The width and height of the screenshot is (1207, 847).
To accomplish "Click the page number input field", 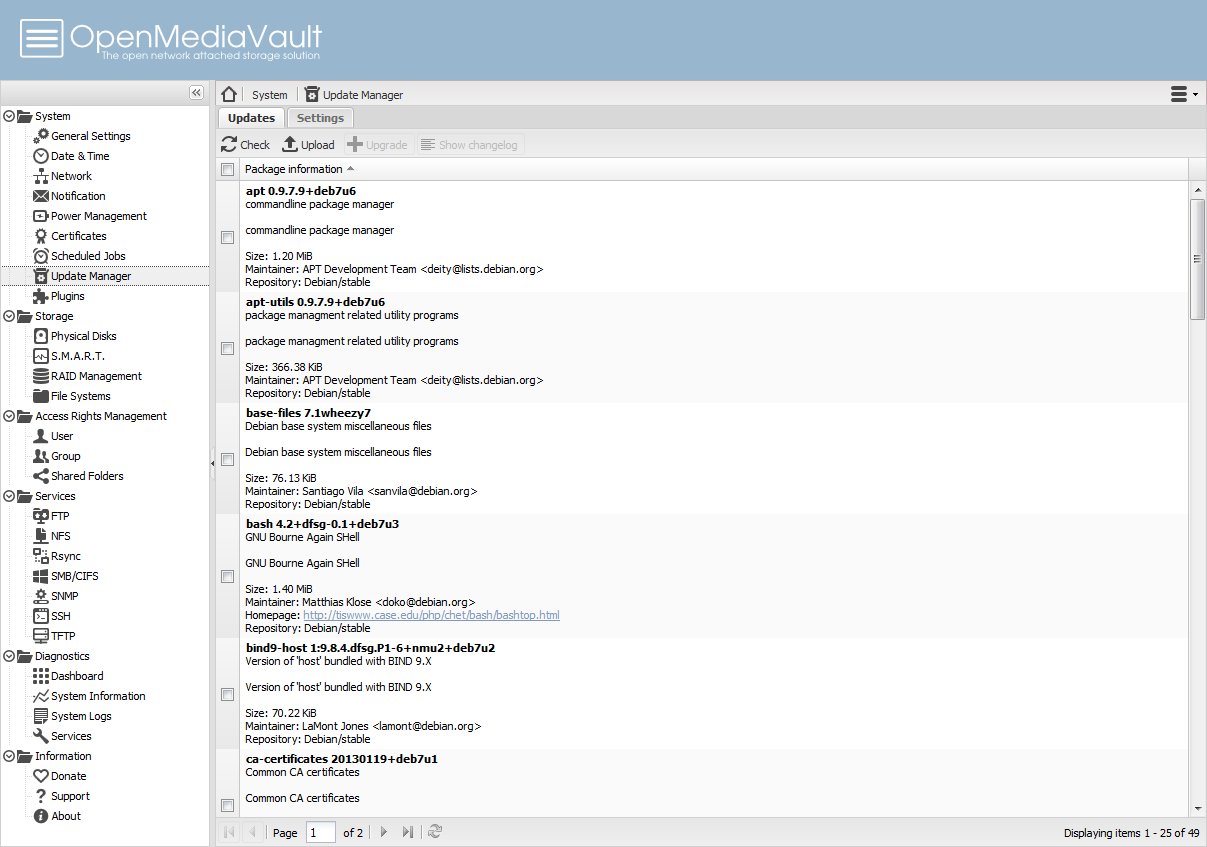I will (x=321, y=832).
